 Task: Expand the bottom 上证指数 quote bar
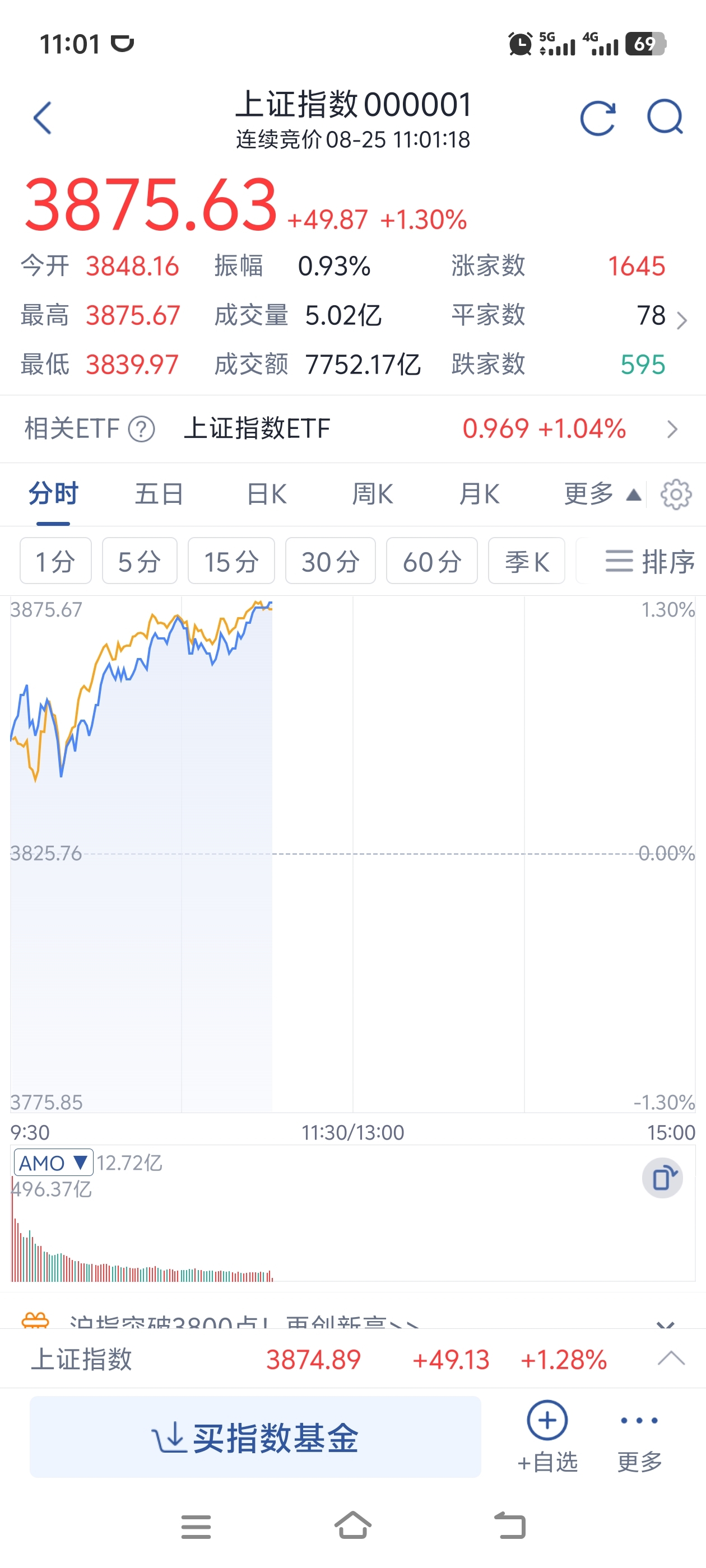pyautogui.click(x=671, y=1359)
